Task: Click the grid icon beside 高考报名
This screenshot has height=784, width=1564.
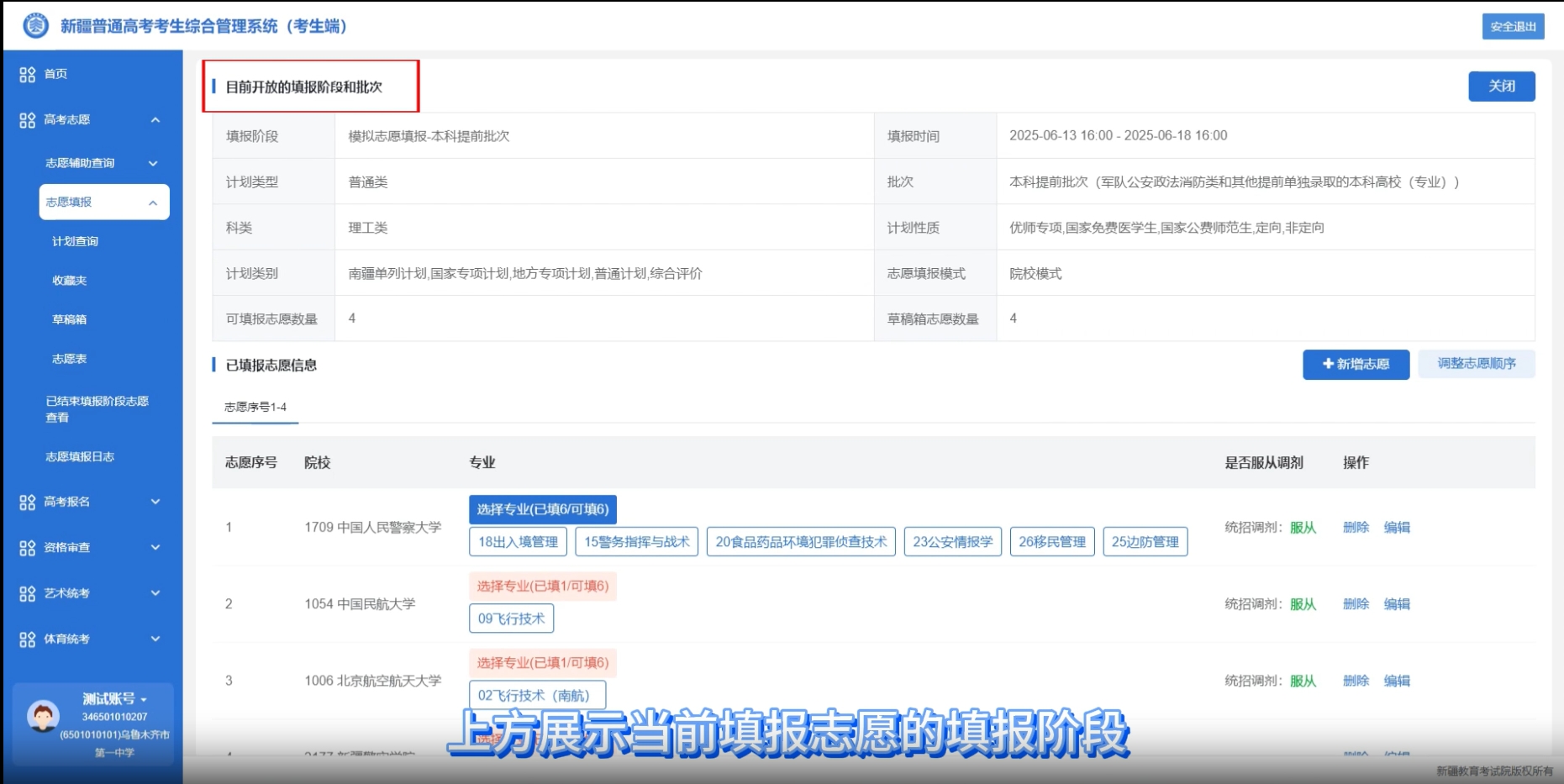Action: pyautogui.click(x=27, y=502)
